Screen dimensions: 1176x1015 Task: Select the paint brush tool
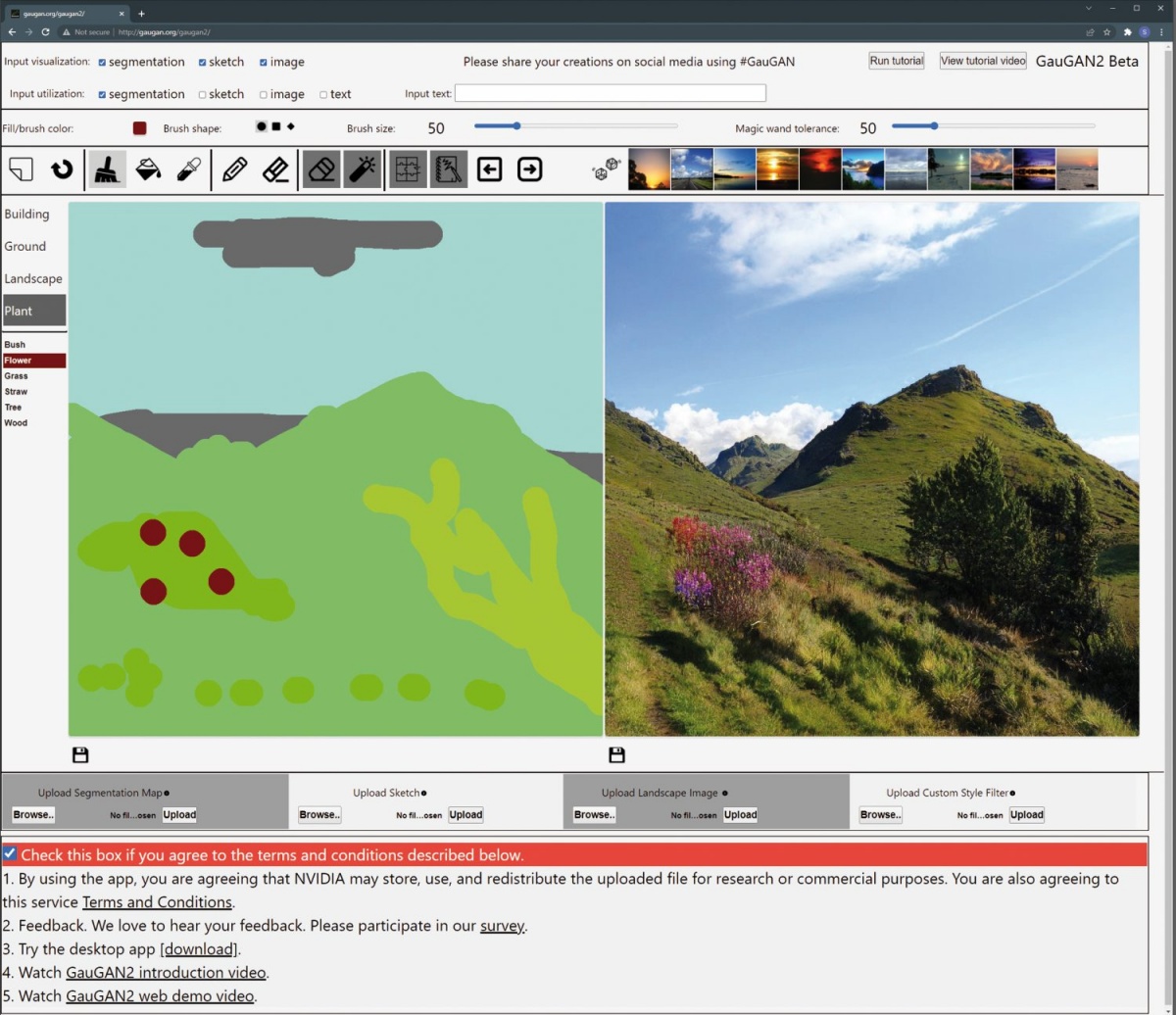coord(107,169)
